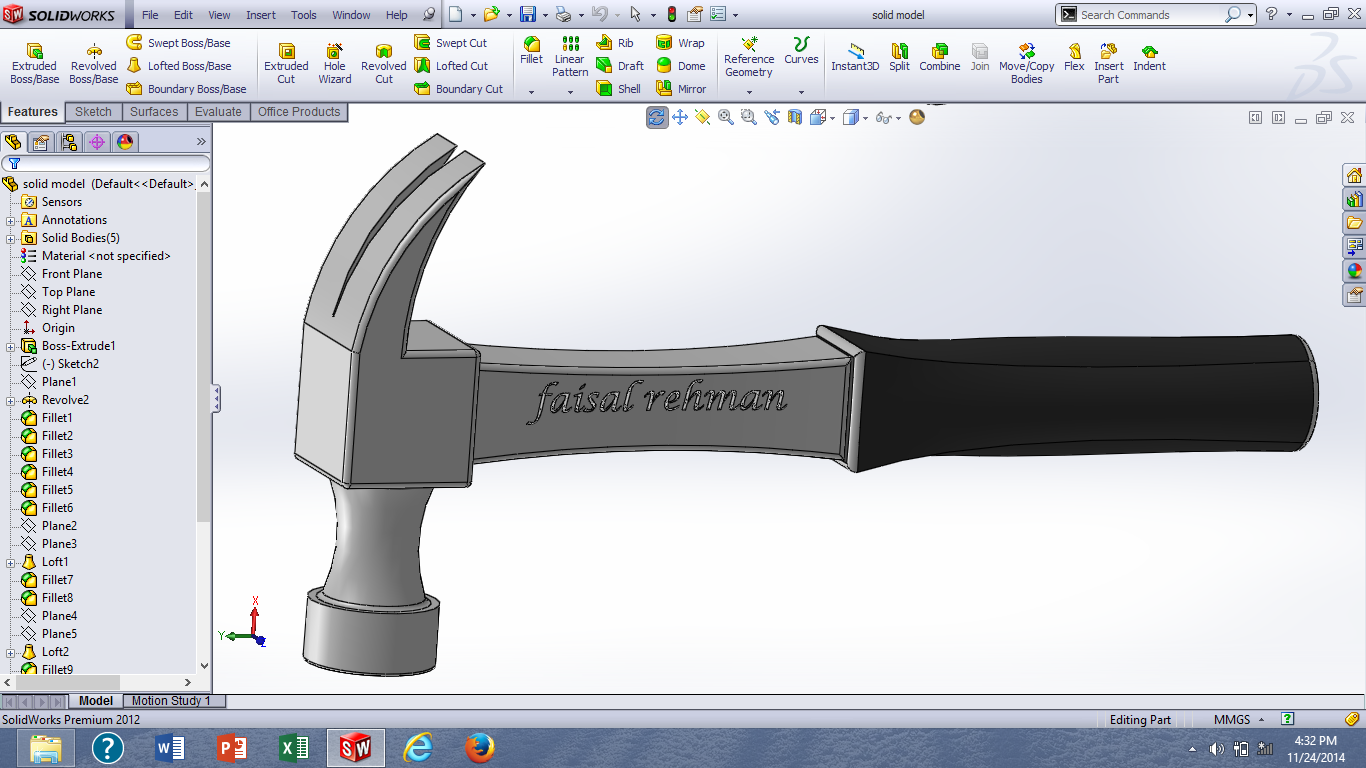Start the Linear Pattern tool
The image size is (1366, 768).
(x=570, y=57)
